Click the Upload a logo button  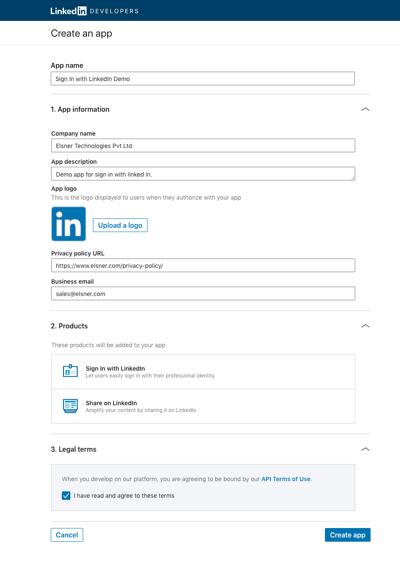(120, 225)
